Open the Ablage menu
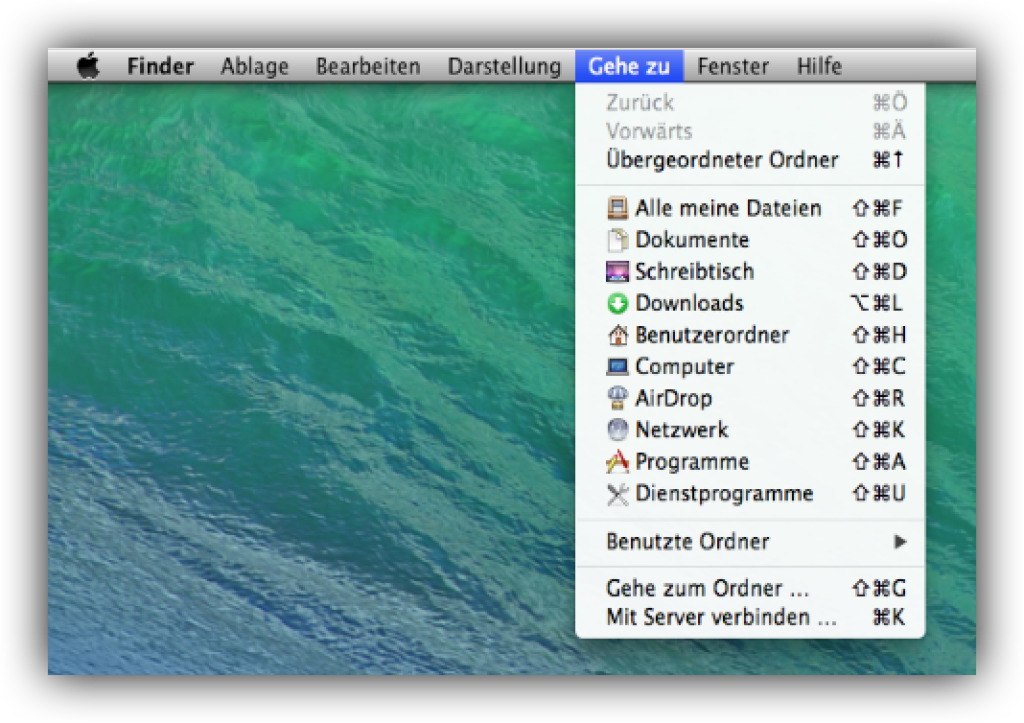1024x723 pixels. (254, 66)
